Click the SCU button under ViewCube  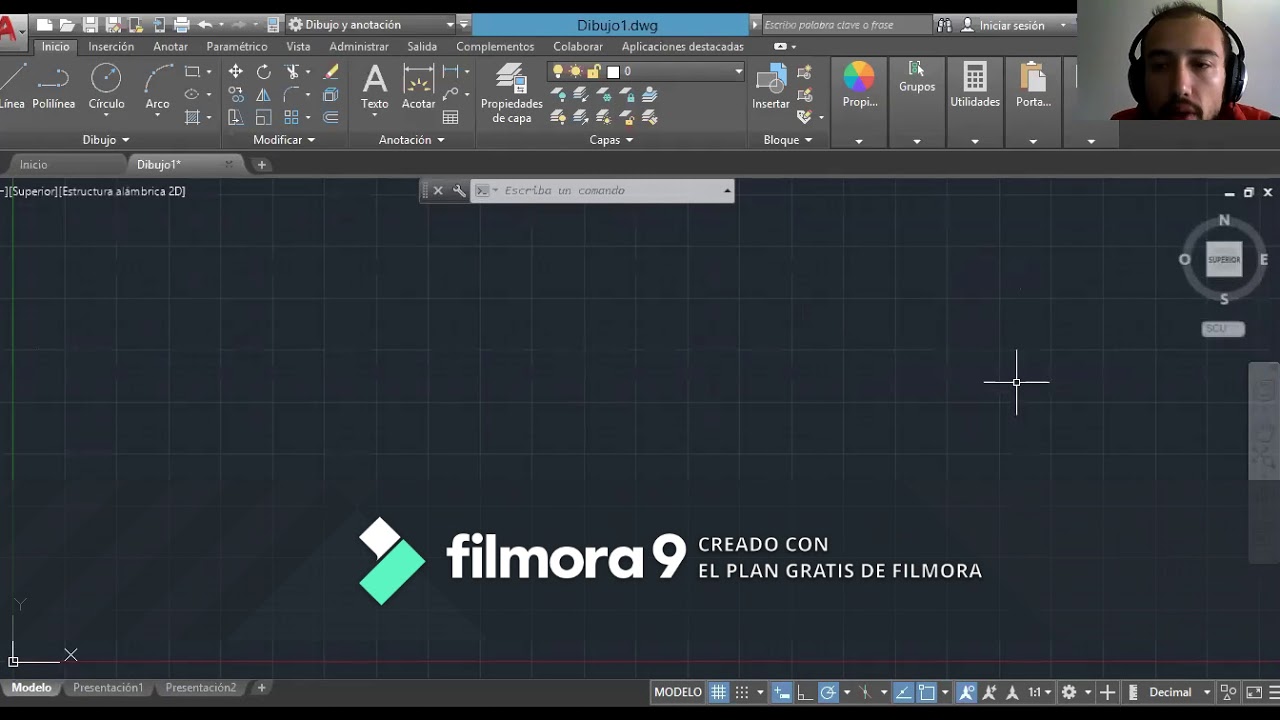1223,329
